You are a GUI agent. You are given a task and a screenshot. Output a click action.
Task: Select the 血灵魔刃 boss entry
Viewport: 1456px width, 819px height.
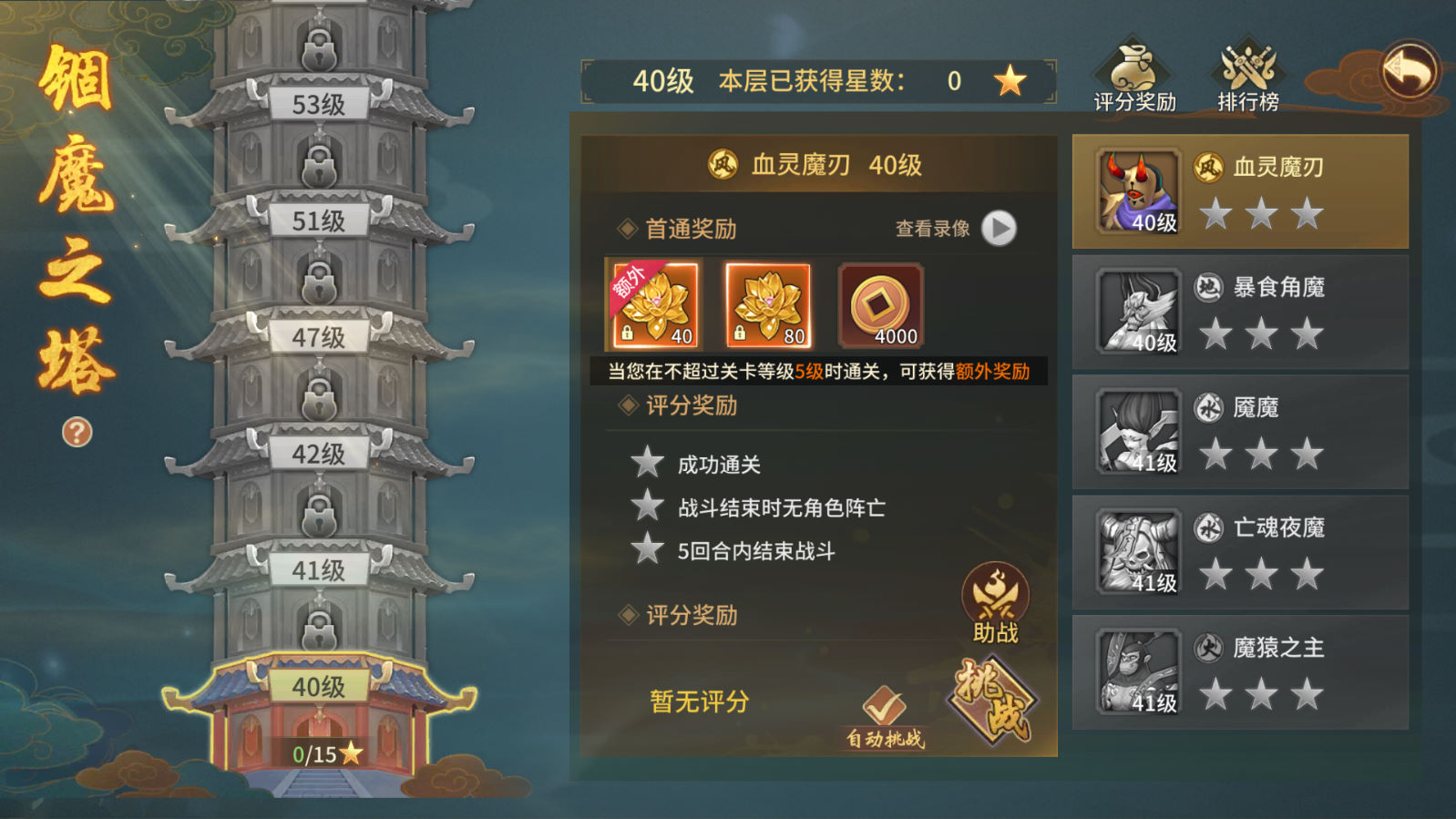tap(1240, 191)
